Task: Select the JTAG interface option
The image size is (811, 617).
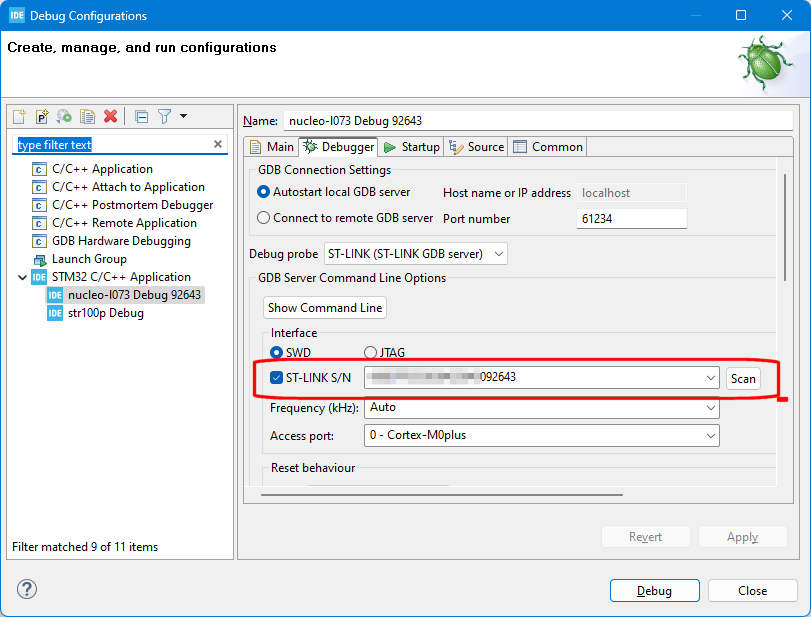Action: 384,353
